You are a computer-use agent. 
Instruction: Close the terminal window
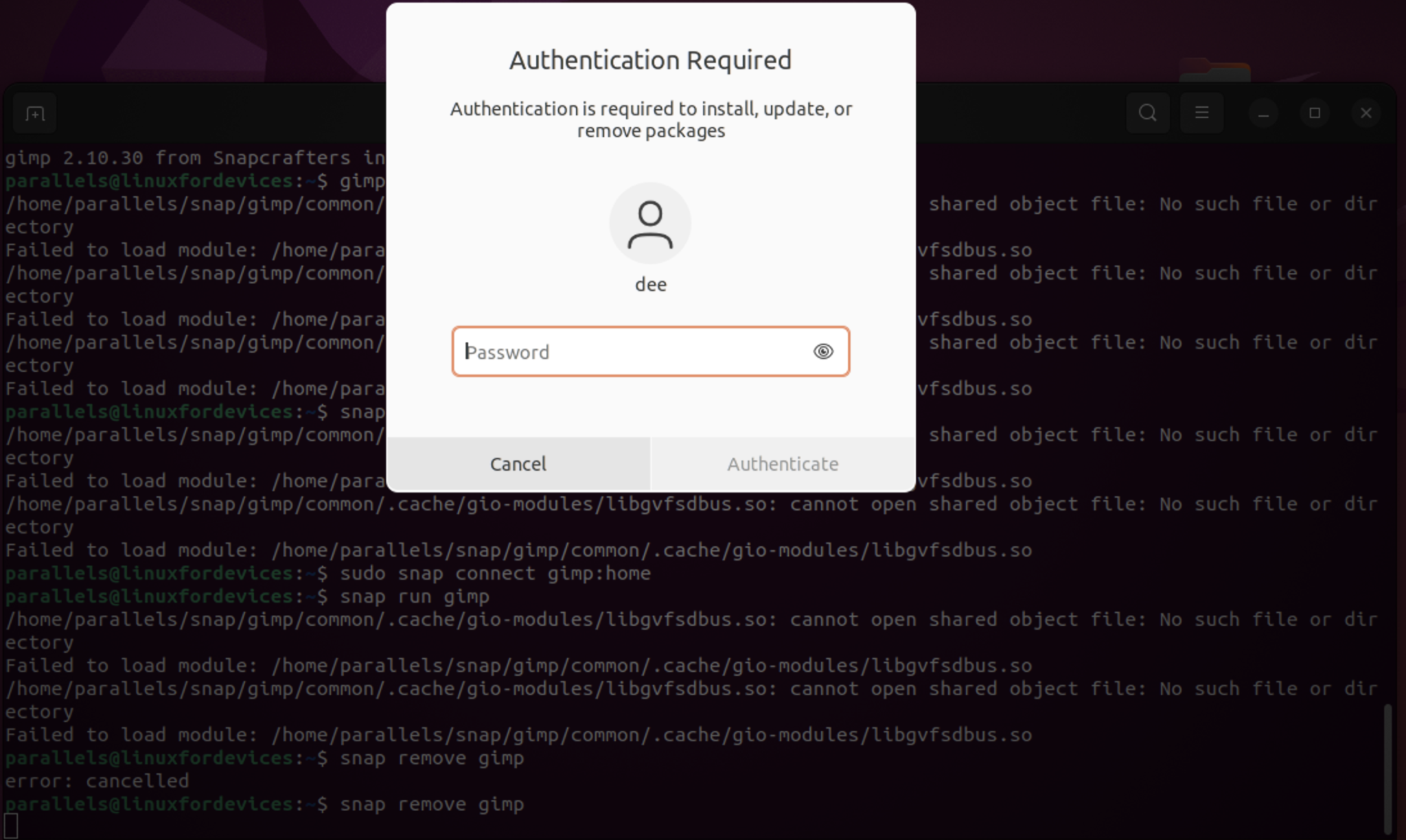pos(1365,113)
